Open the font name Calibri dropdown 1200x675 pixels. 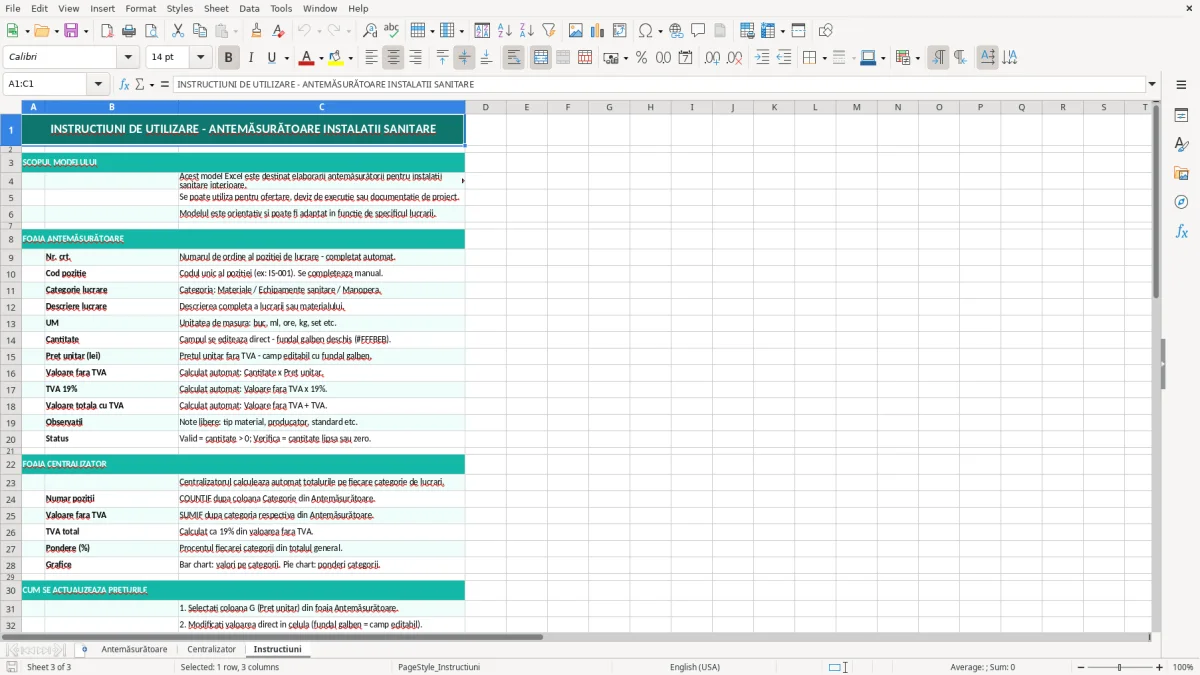pyautogui.click(x=128, y=58)
